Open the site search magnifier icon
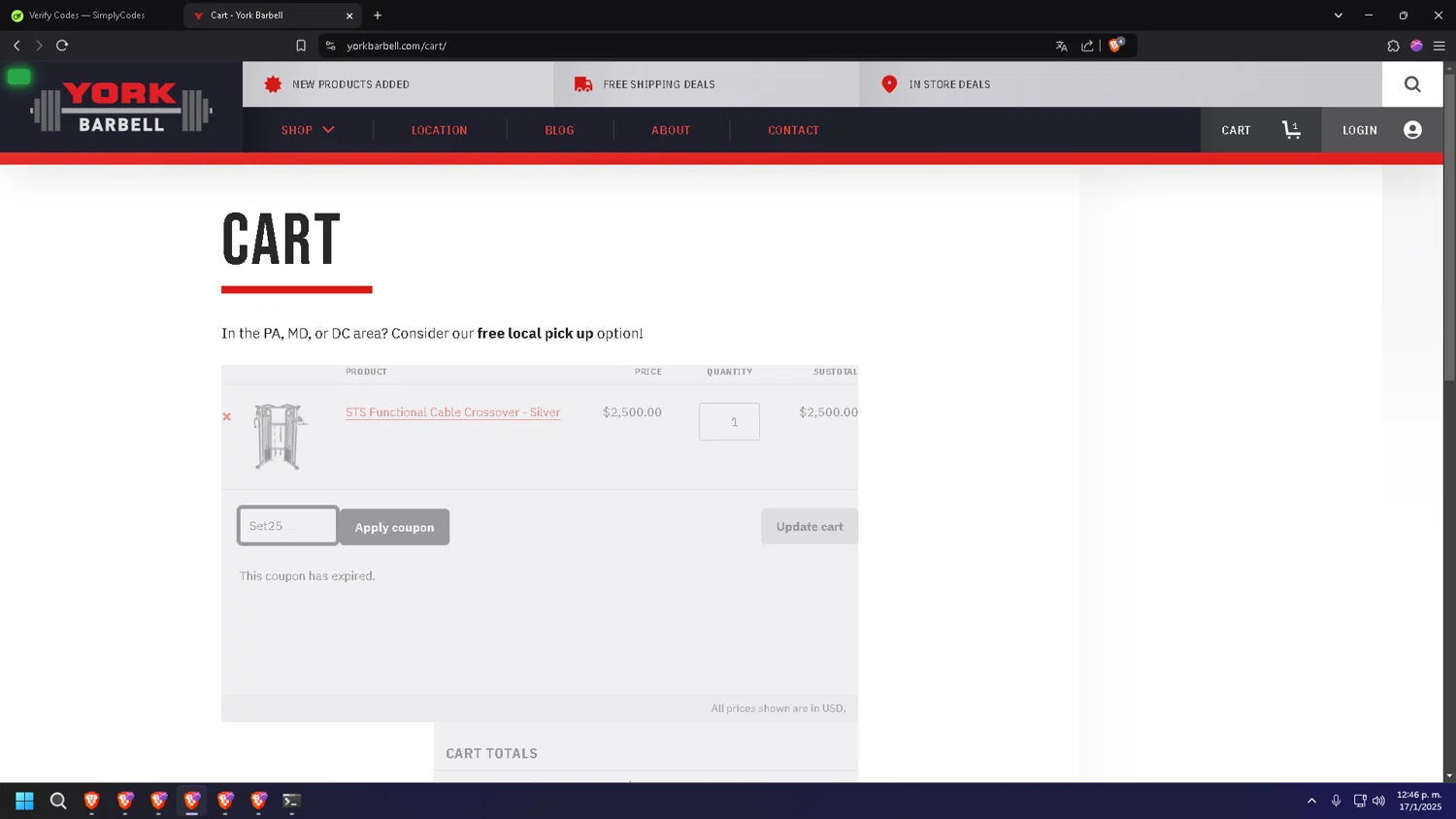Screen dimensions: 1456x819 (1412, 84)
